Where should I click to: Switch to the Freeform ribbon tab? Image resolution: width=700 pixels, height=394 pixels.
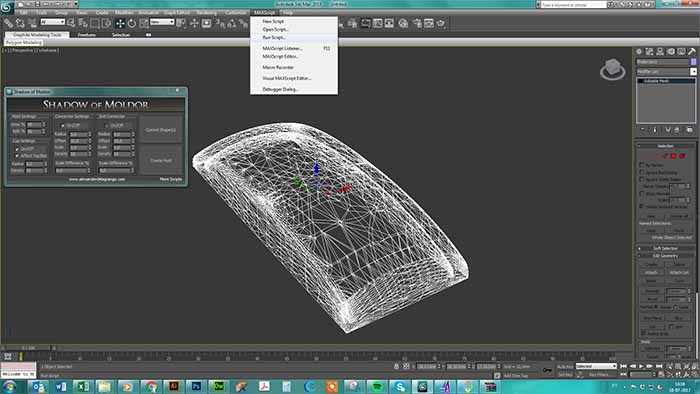pyautogui.click(x=87, y=35)
